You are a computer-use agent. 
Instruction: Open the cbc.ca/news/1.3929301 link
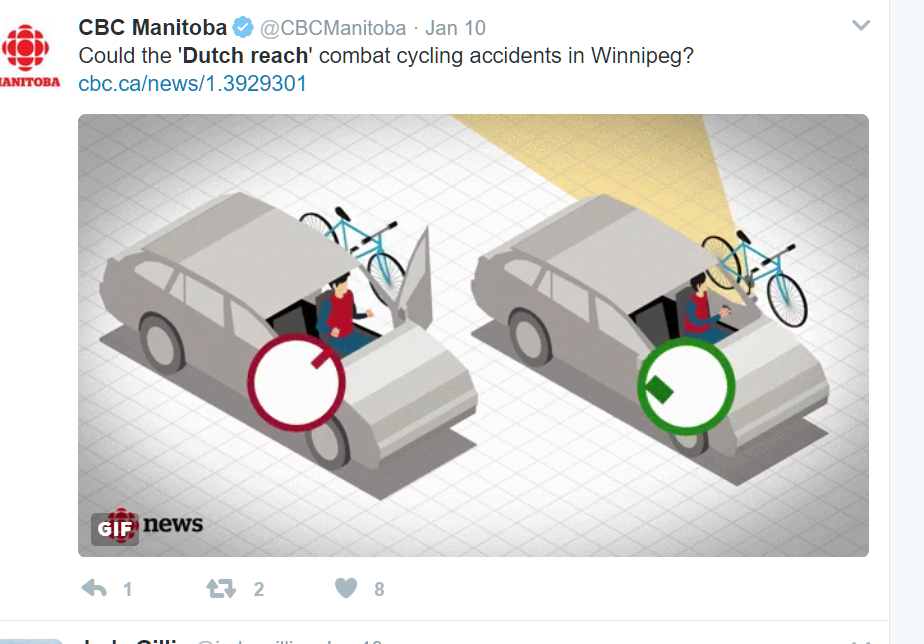(x=192, y=84)
